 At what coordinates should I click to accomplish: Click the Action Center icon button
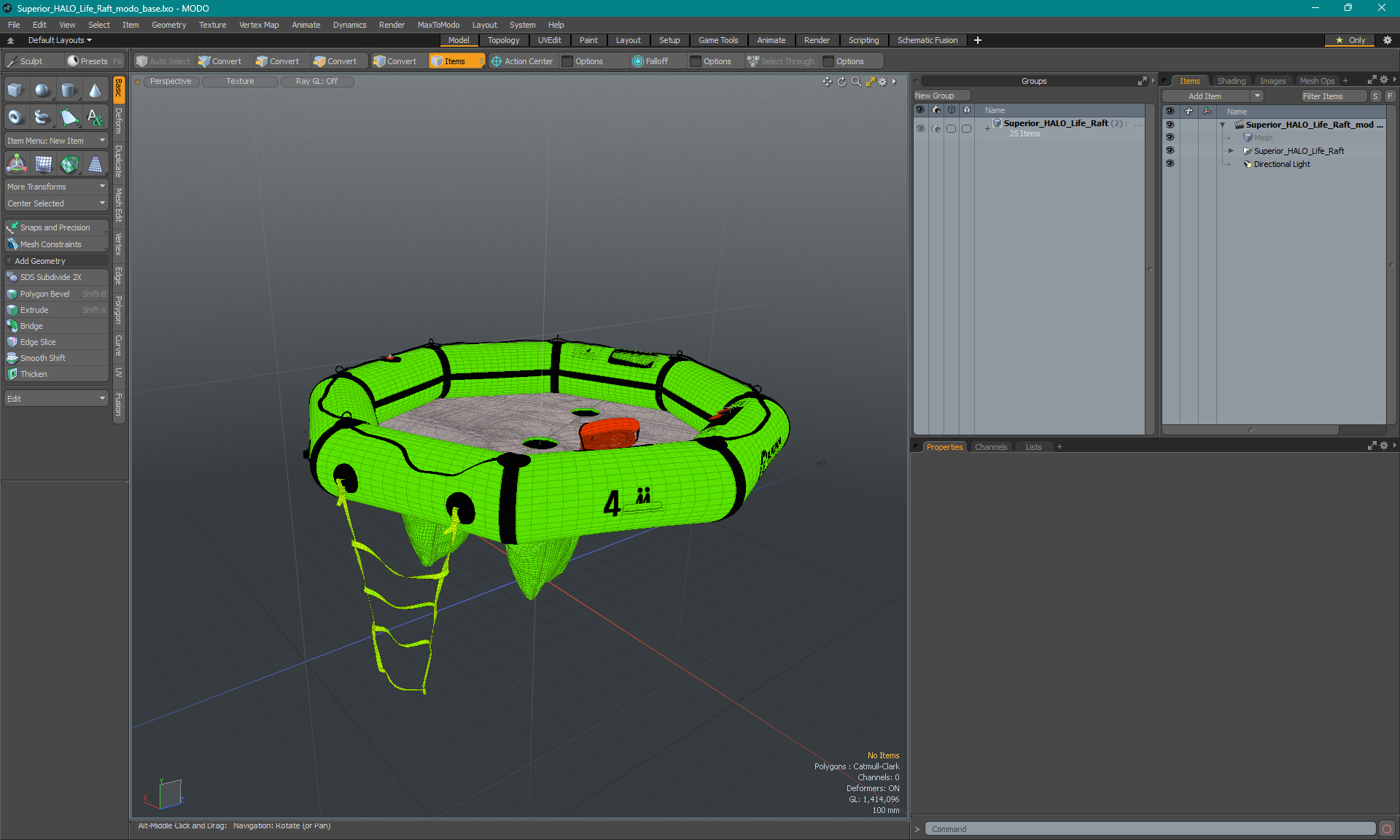click(522, 61)
